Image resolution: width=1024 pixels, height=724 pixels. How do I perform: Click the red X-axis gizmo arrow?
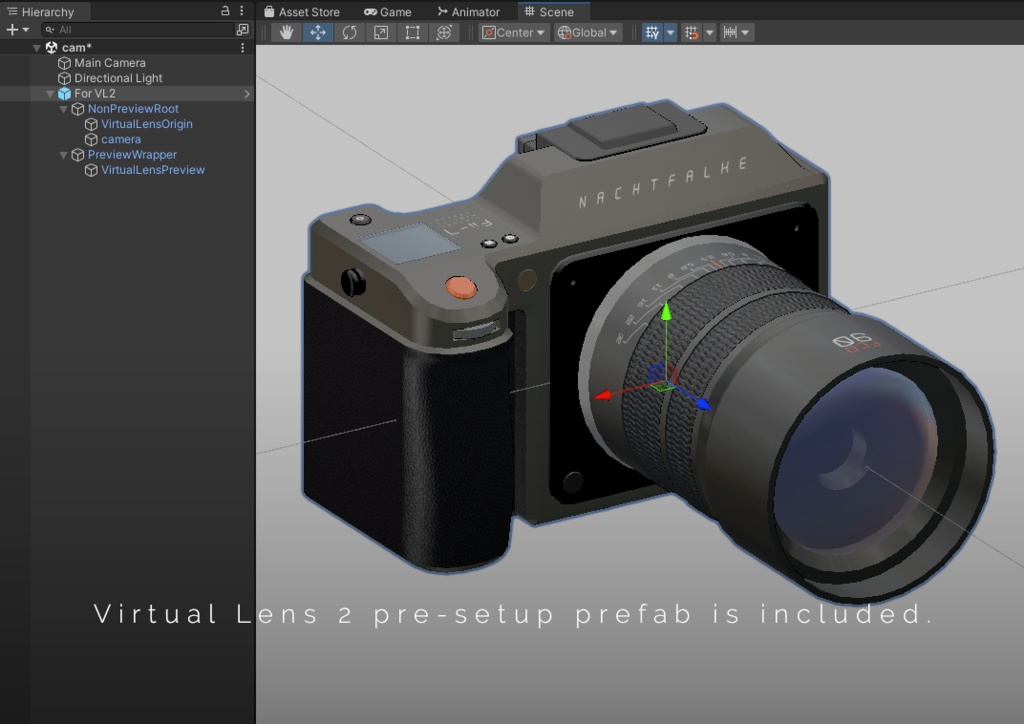pos(602,395)
